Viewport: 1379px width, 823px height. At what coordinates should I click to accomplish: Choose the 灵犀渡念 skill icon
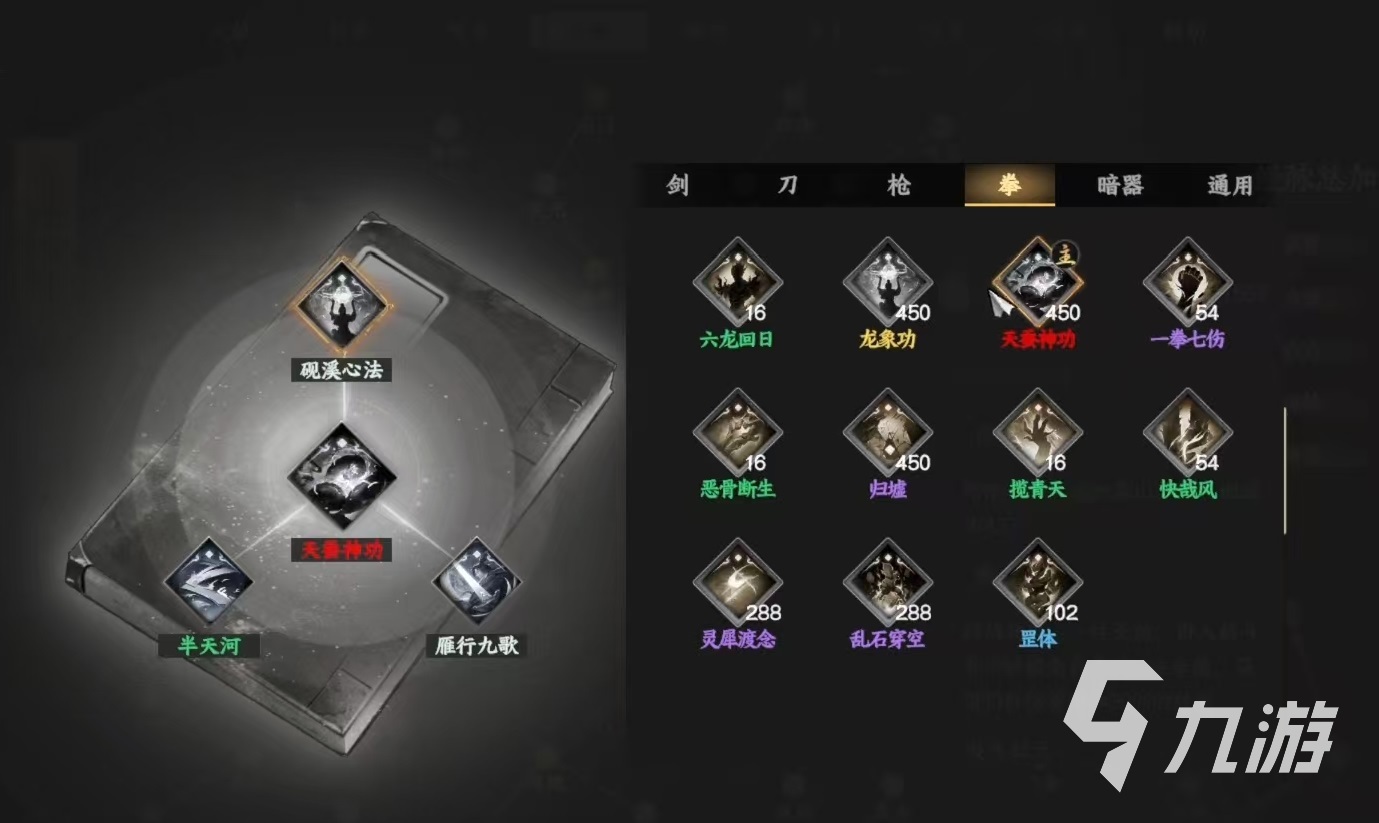[737, 584]
